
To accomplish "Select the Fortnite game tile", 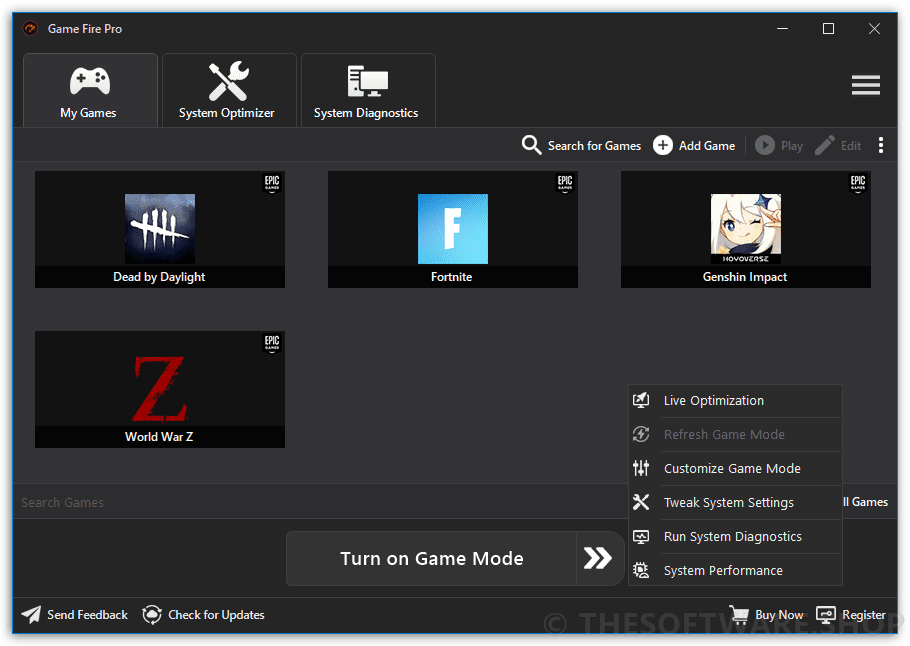I will click(453, 229).
